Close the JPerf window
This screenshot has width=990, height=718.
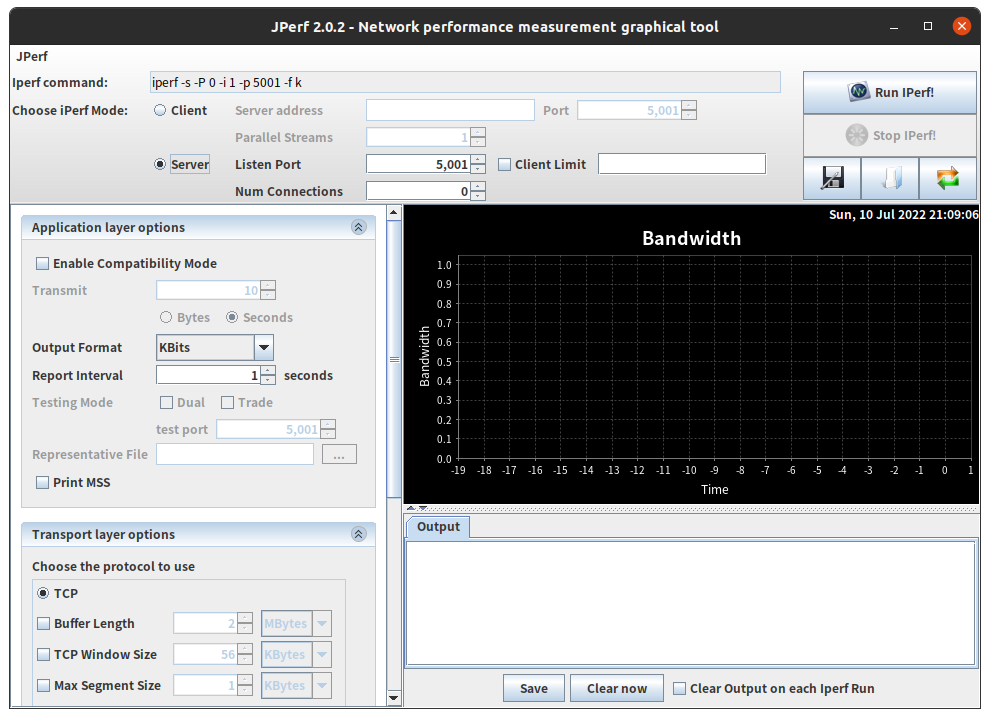coord(962,27)
